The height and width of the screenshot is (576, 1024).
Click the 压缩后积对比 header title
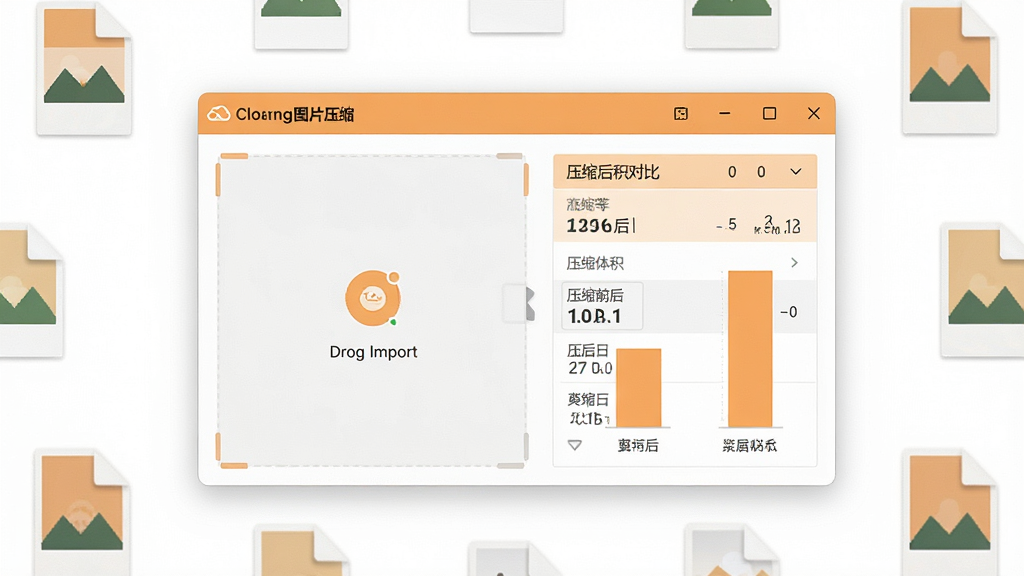coord(613,172)
